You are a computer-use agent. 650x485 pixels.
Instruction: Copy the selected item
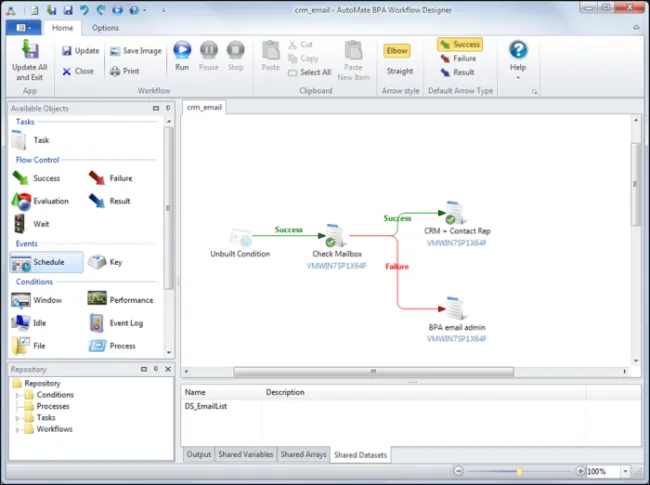pos(303,58)
